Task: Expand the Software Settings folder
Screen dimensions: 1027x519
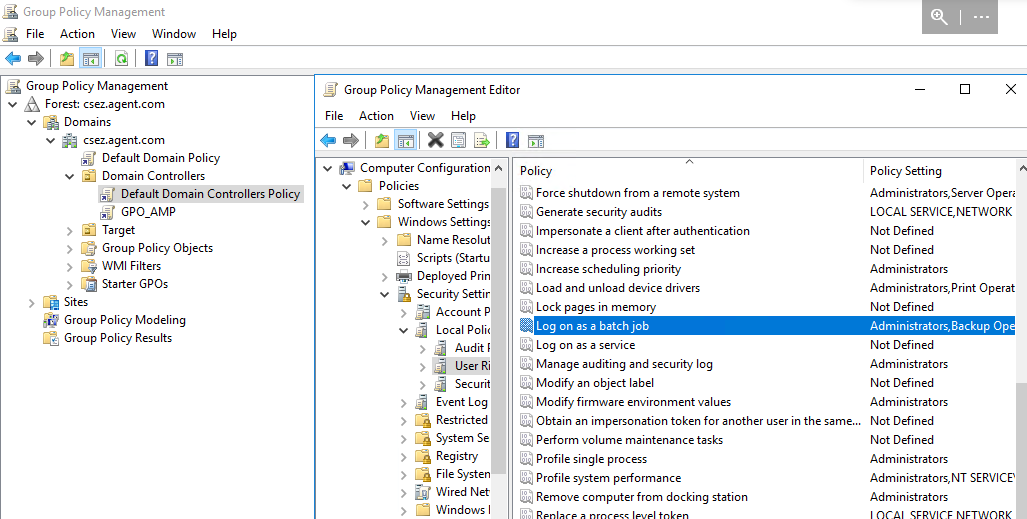Action: click(x=366, y=204)
